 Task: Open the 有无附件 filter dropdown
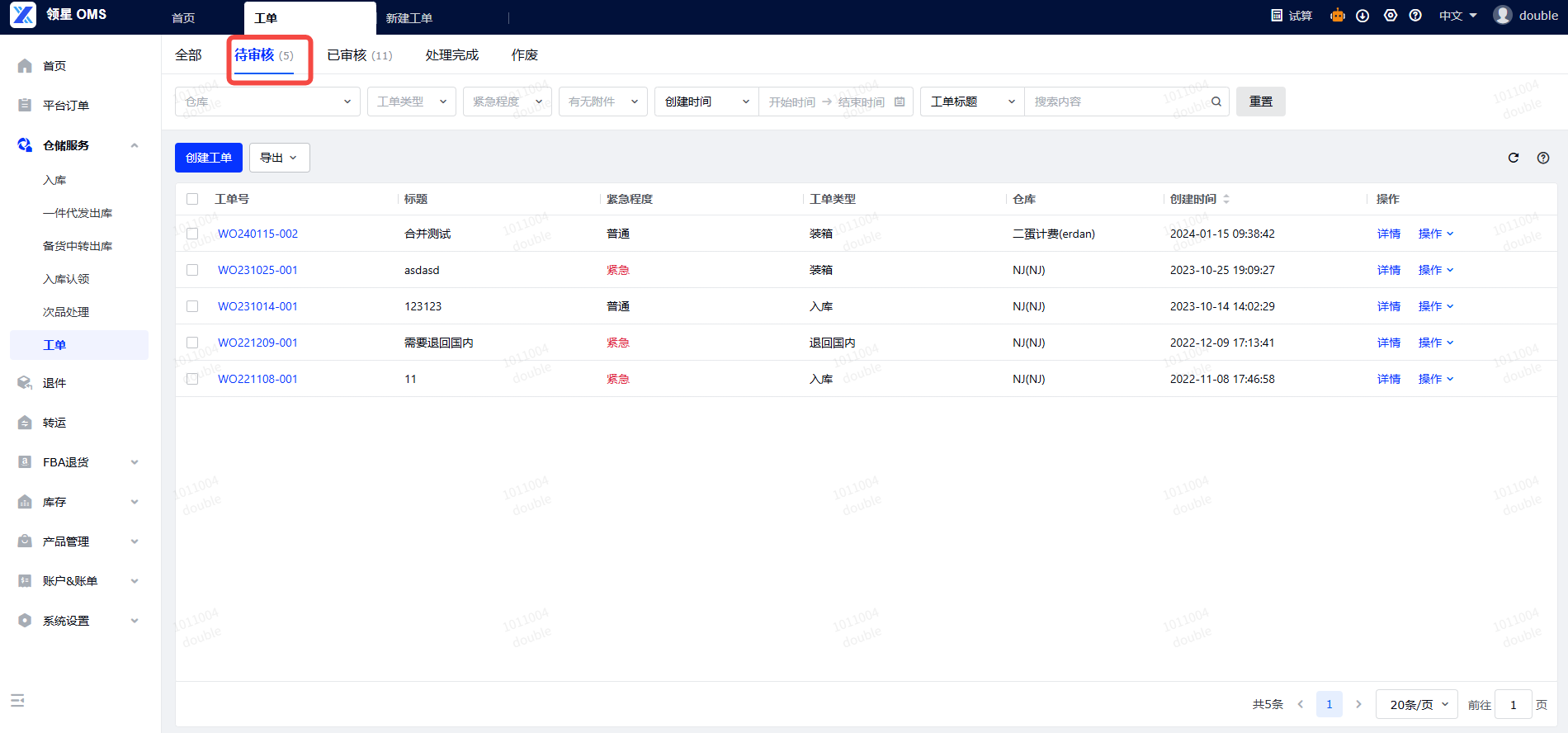(603, 102)
